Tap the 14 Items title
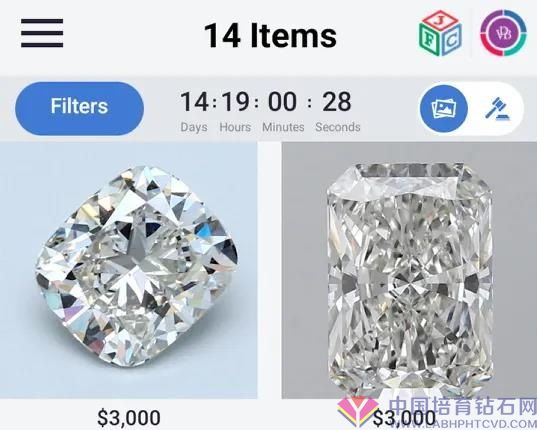Screen dimensions: 537x430 tap(270, 35)
